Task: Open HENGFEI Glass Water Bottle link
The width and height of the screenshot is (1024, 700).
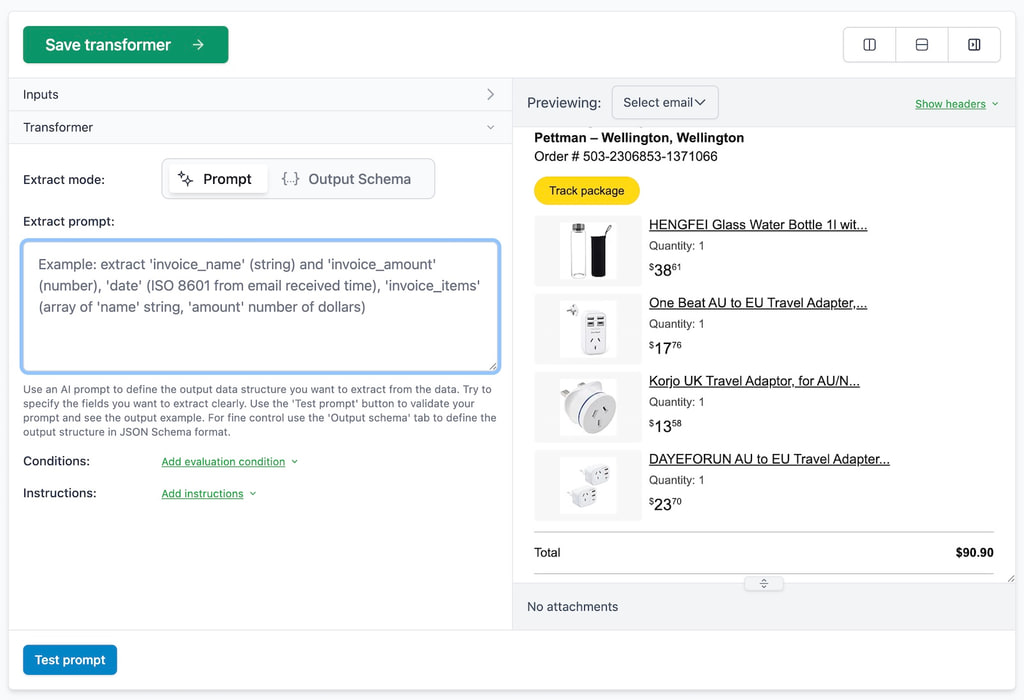Action: [758, 225]
